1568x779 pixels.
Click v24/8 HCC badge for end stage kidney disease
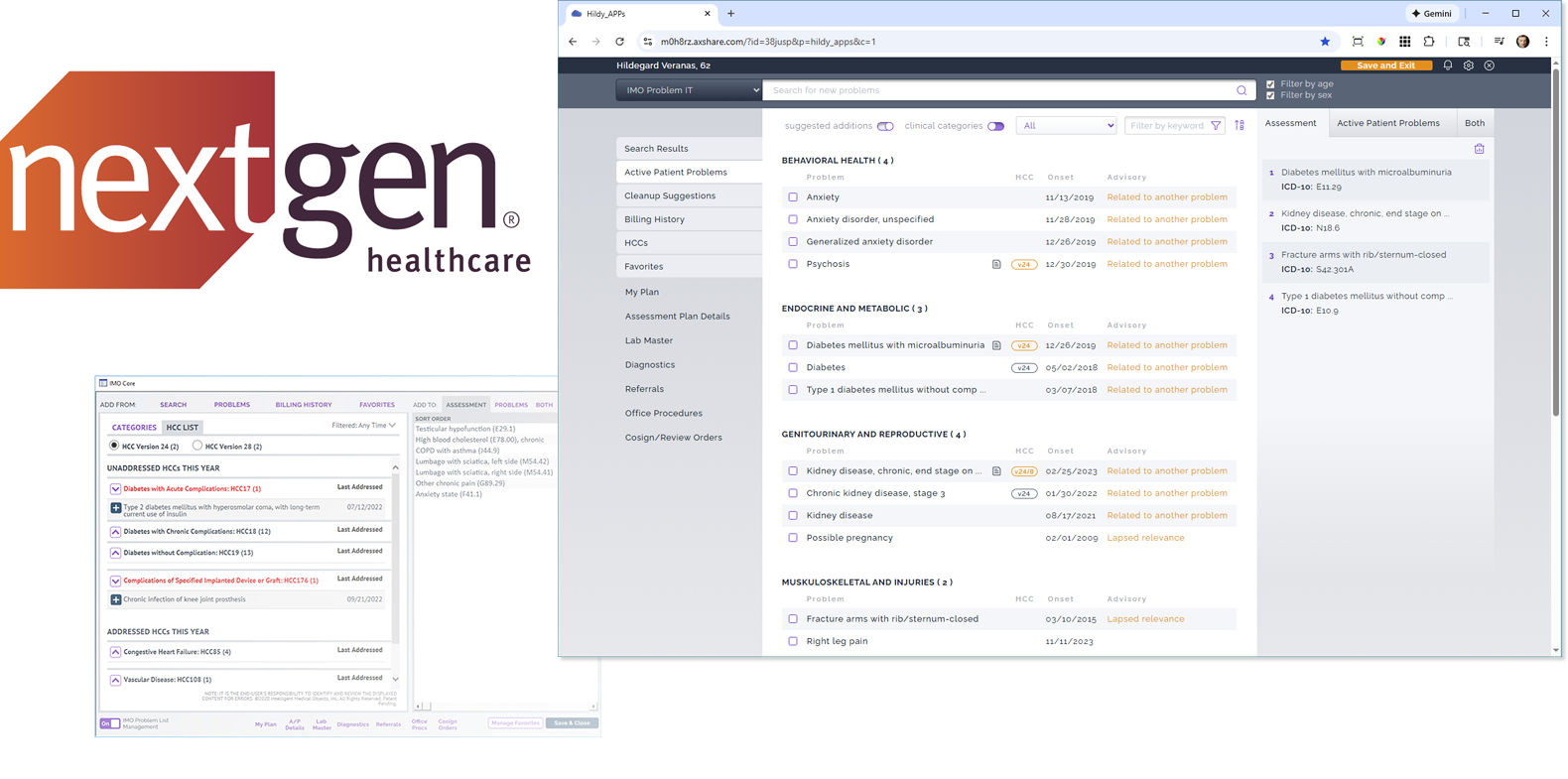(x=1024, y=471)
